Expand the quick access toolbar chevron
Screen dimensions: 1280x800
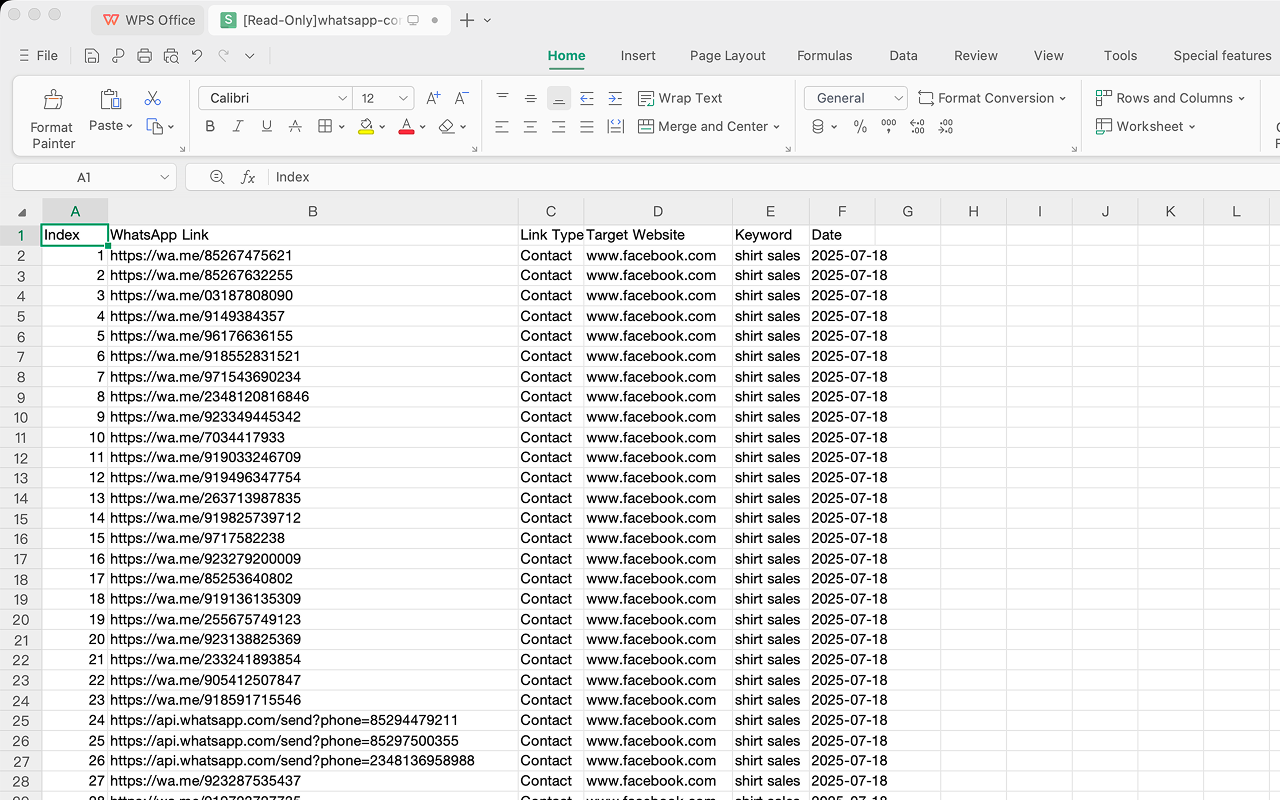pyautogui.click(x=250, y=56)
